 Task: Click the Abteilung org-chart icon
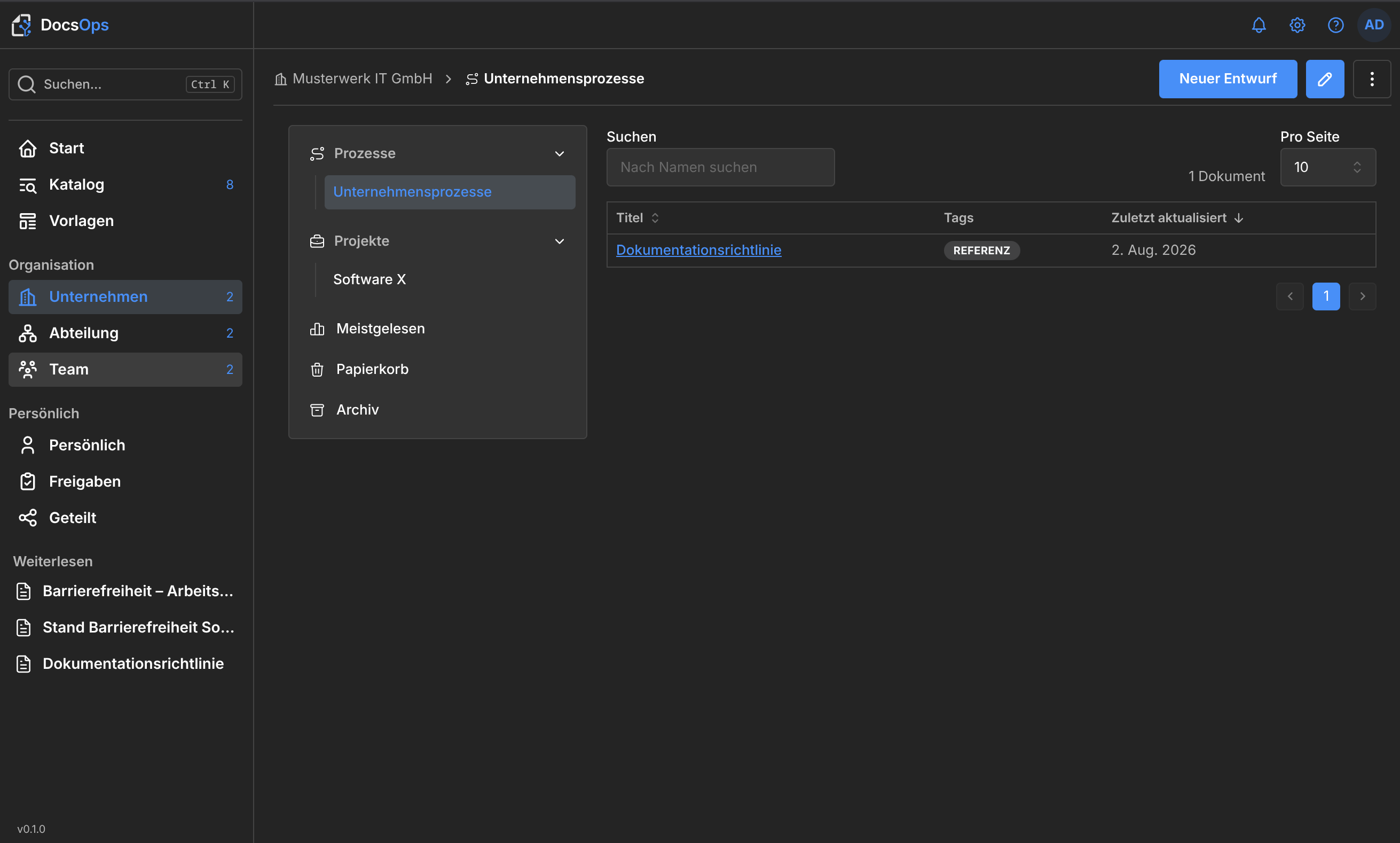coord(28,333)
